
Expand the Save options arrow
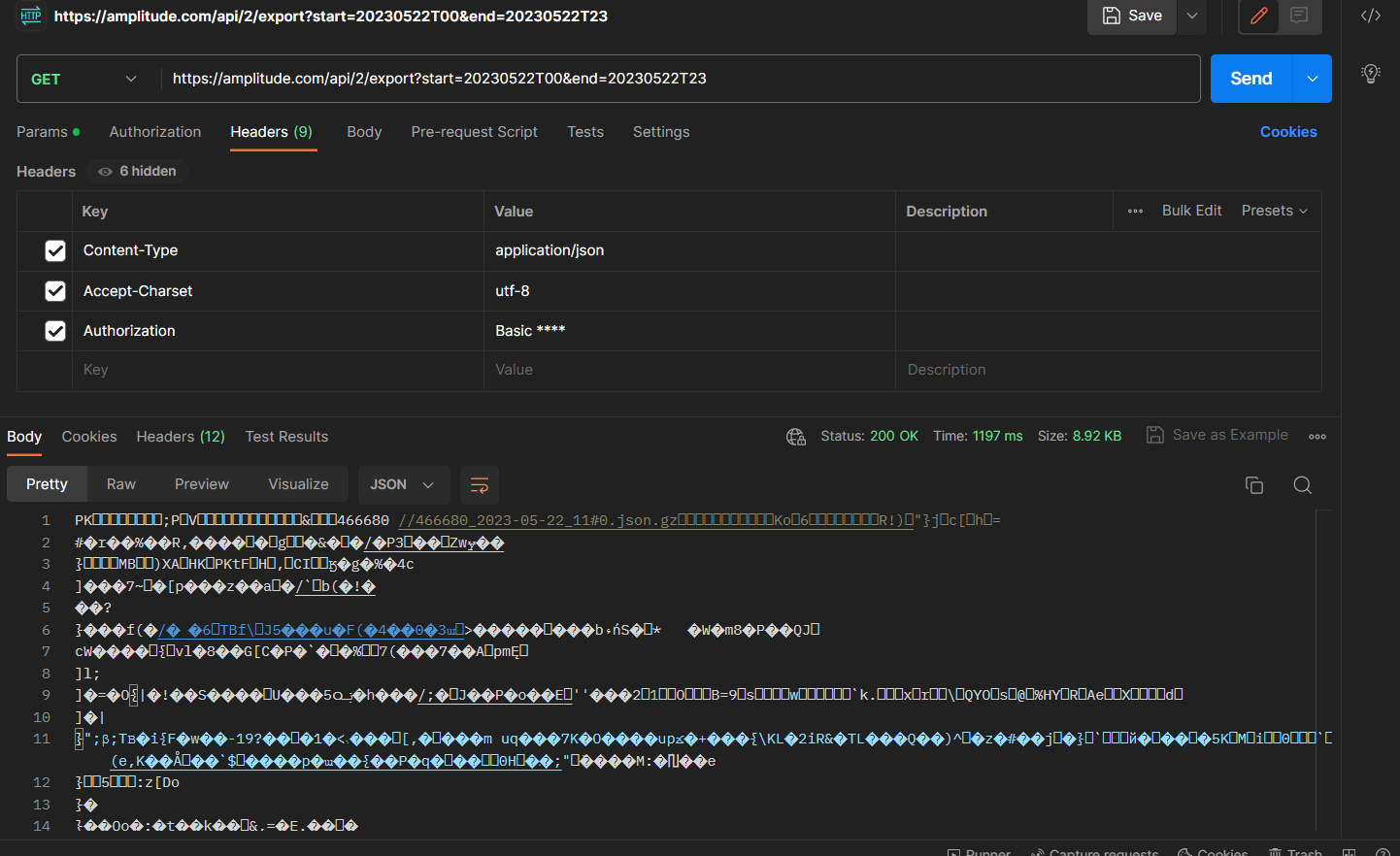(1192, 16)
